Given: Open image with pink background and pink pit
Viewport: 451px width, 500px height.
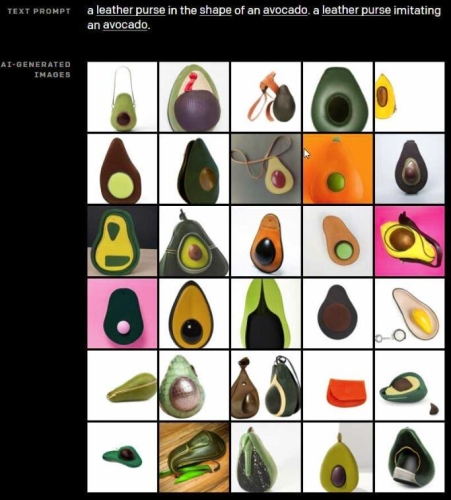Looking at the screenshot, I should [122, 313].
